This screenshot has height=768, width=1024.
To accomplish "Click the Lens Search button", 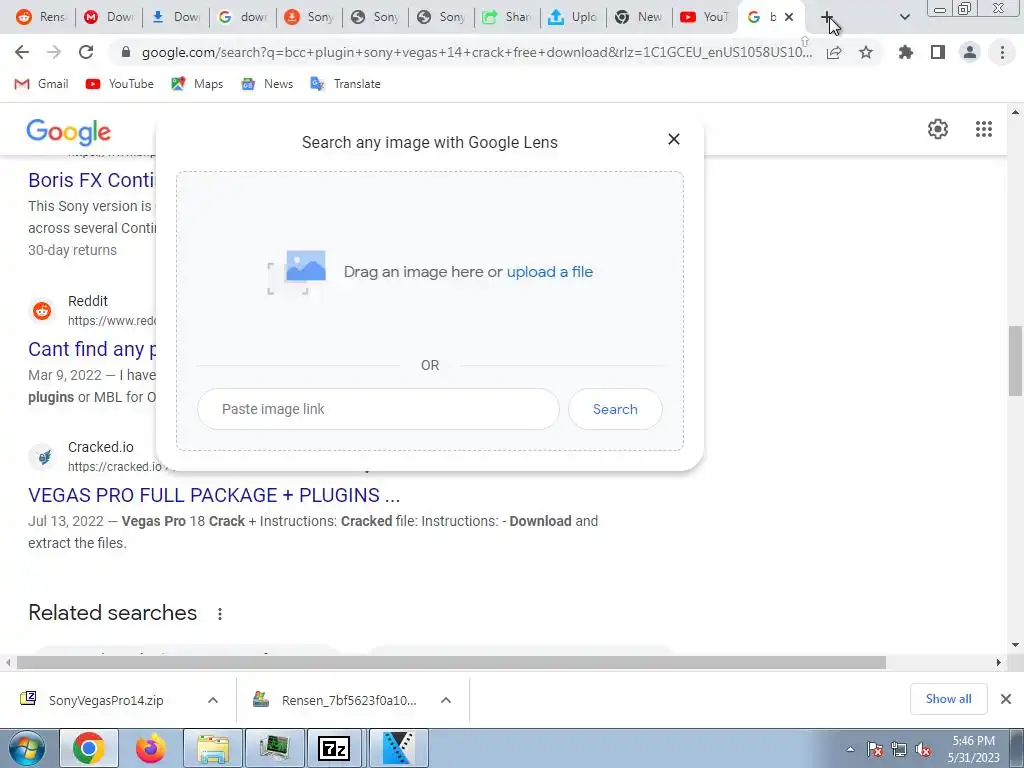I will click(615, 409).
